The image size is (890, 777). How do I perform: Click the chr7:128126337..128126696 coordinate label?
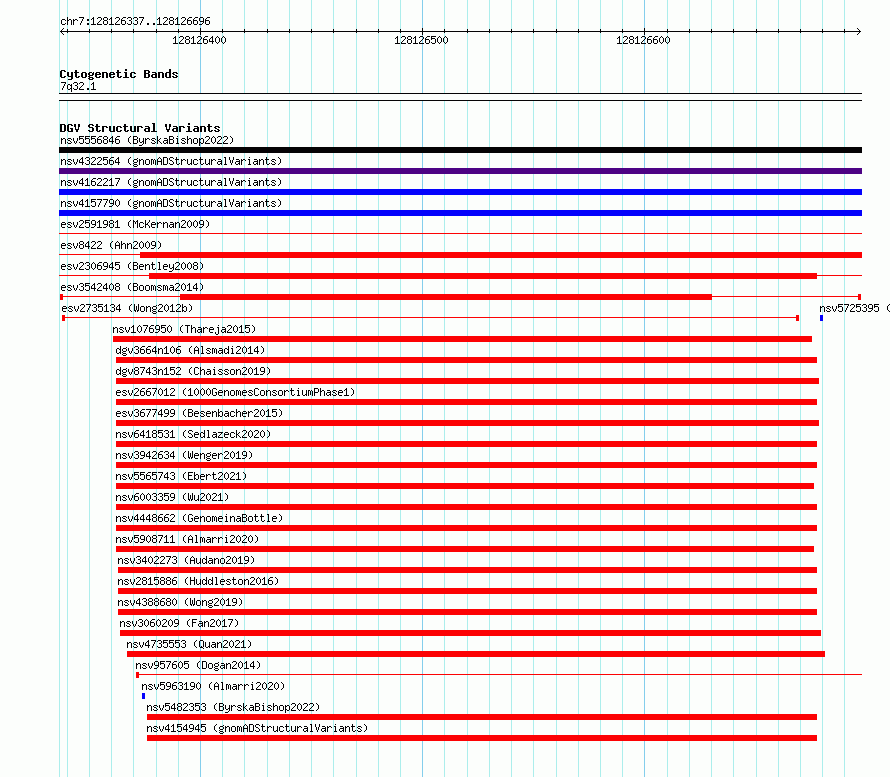135,21
